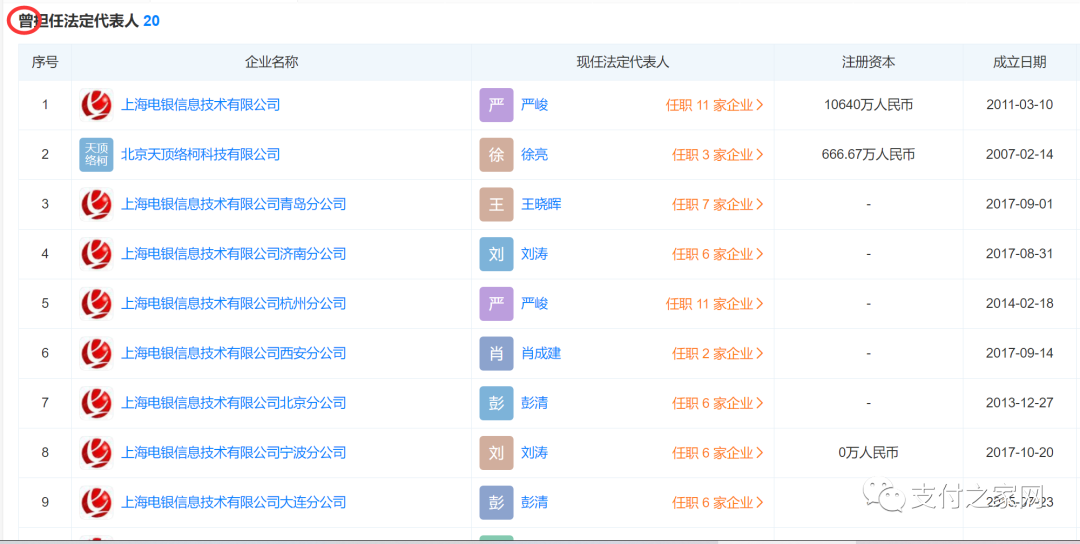Expand 任职 7 家企业 for 王晓晖
This screenshot has height=544, width=1080.
[x=718, y=205]
